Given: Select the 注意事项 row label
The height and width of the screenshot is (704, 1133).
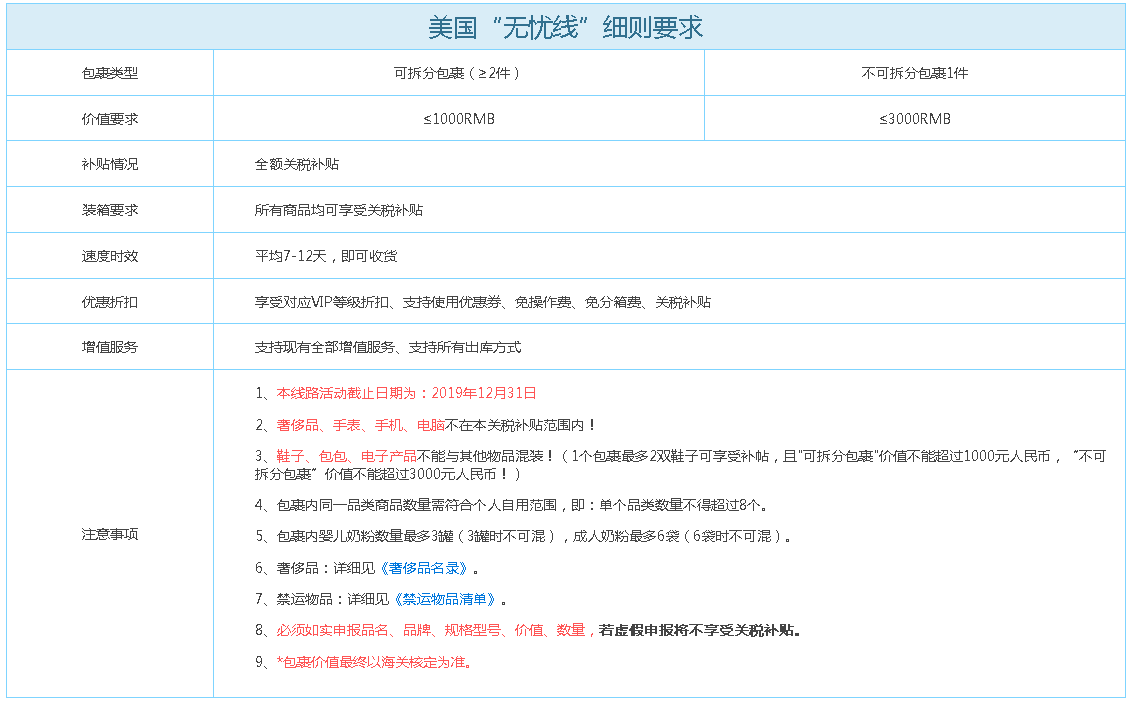Looking at the screenshot, I should [x=110, y=534].
